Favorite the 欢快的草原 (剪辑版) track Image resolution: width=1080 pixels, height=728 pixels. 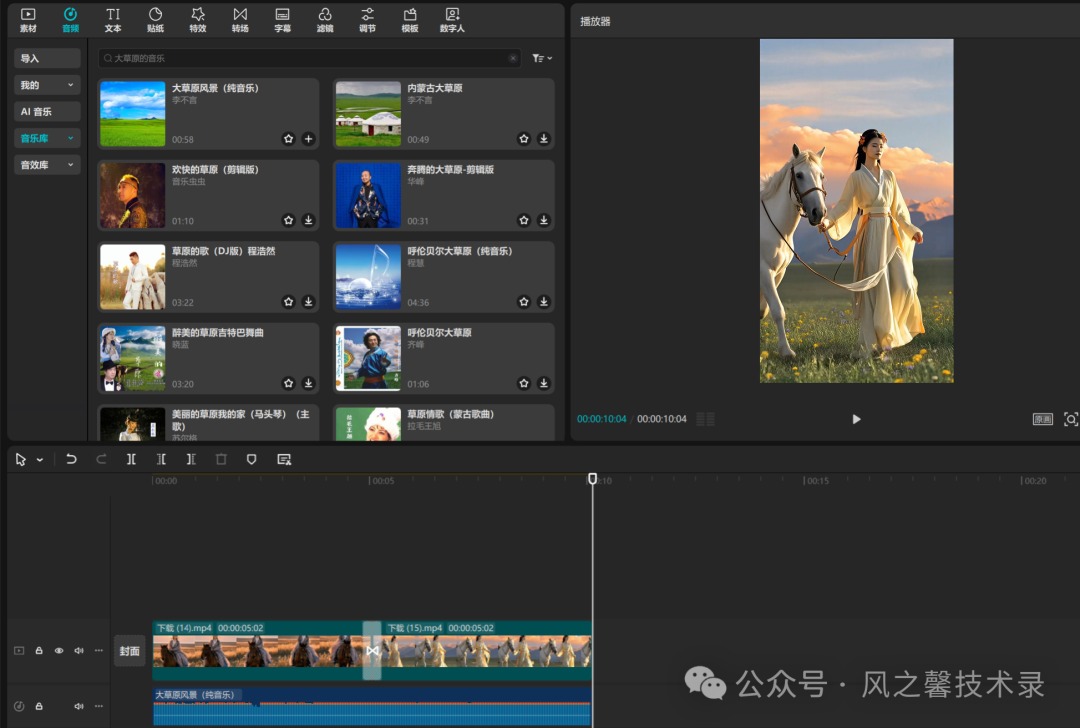tap(289, 220)
